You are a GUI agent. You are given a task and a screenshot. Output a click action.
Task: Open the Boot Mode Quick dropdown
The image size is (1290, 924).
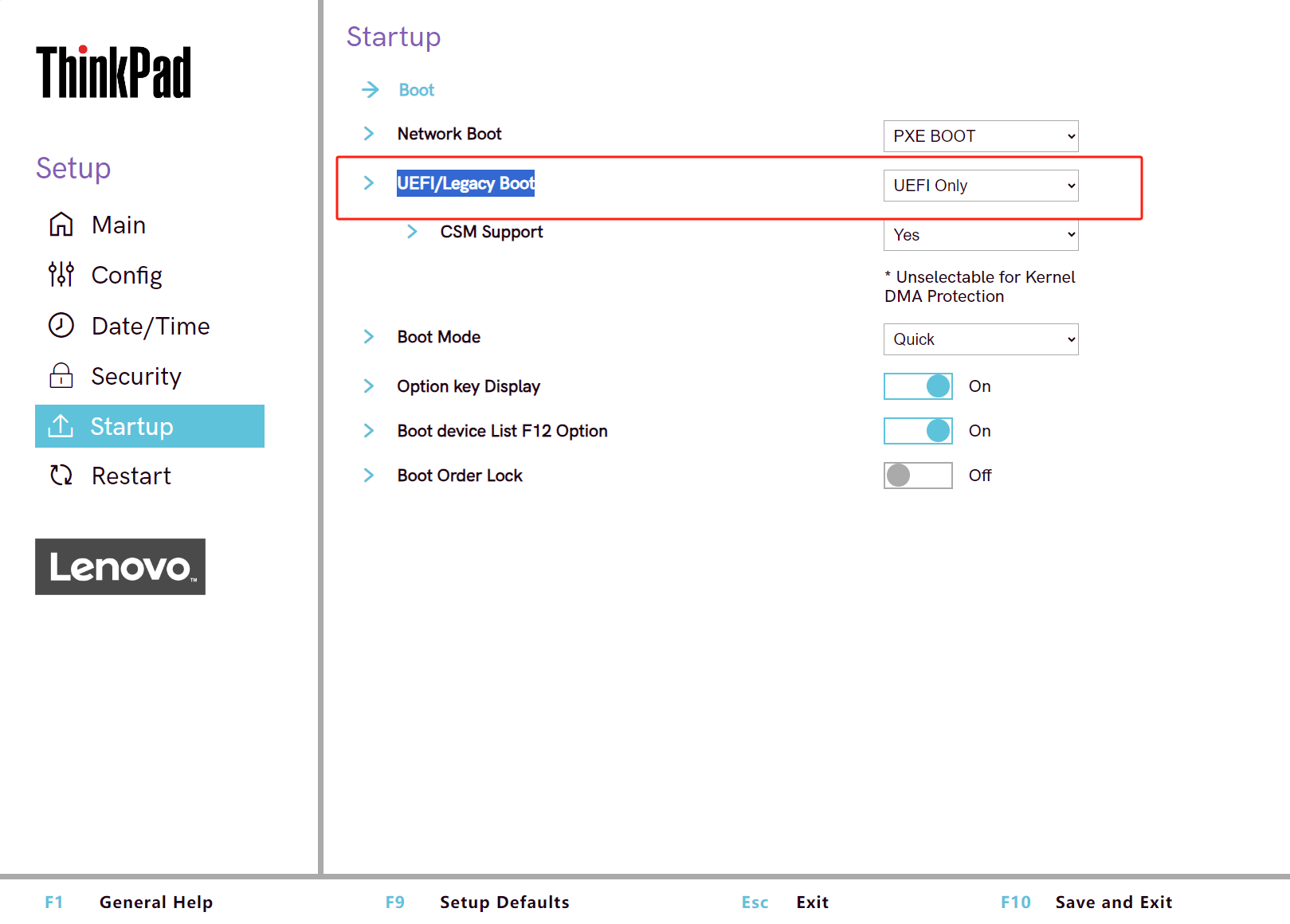click(x=980, y=339)
